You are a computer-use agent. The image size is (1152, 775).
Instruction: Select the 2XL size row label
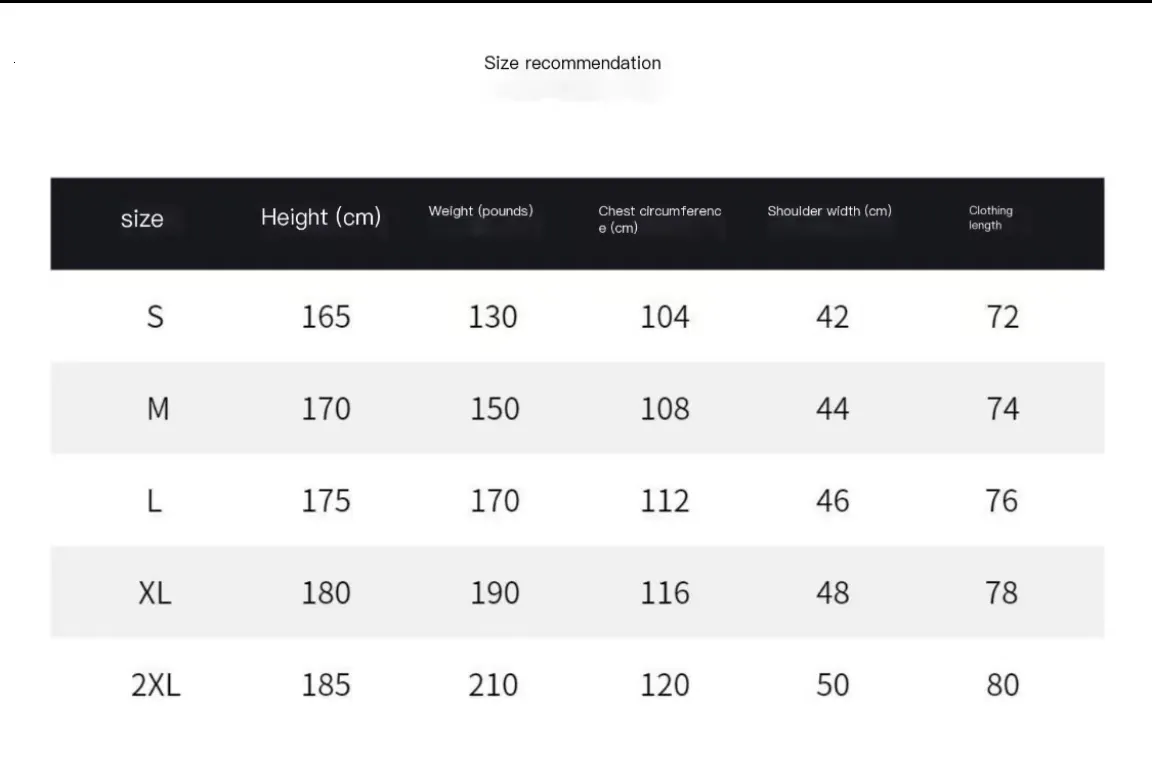(156, 685)
